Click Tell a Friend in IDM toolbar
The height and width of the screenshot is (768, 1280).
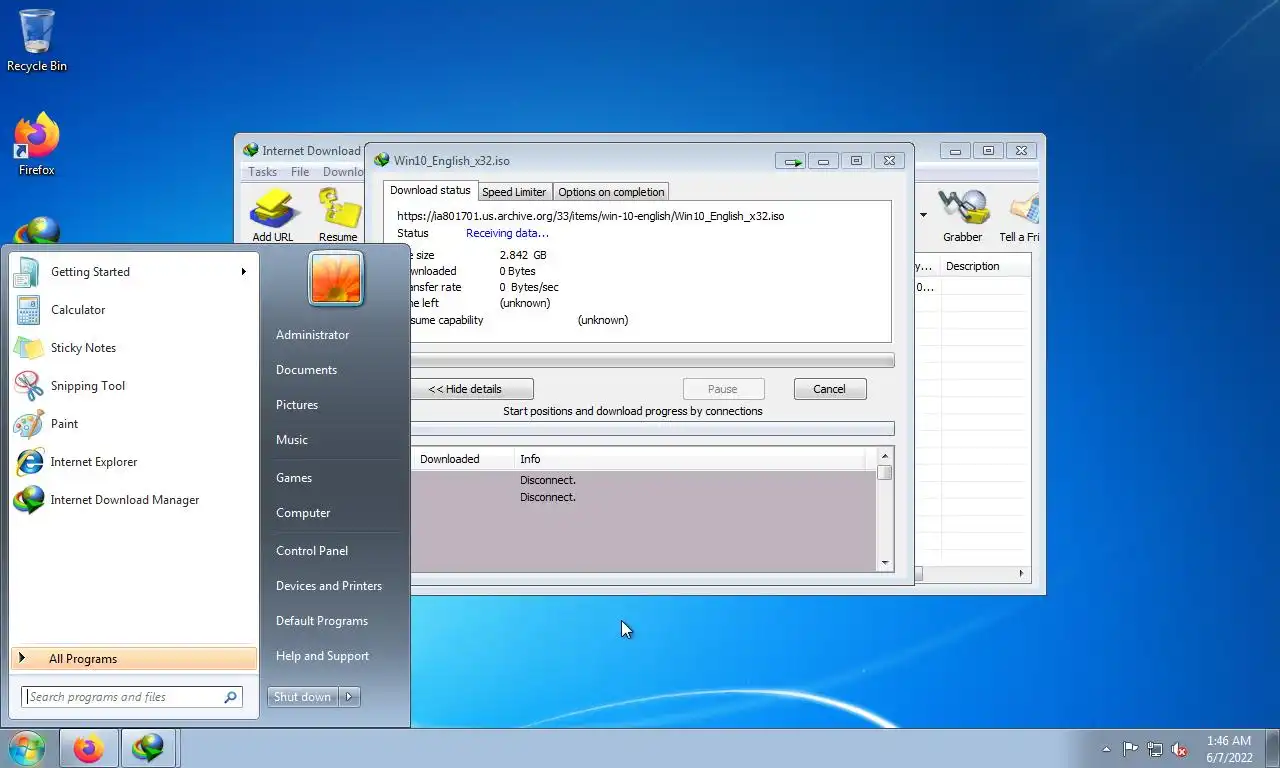tap(1020, 216)
